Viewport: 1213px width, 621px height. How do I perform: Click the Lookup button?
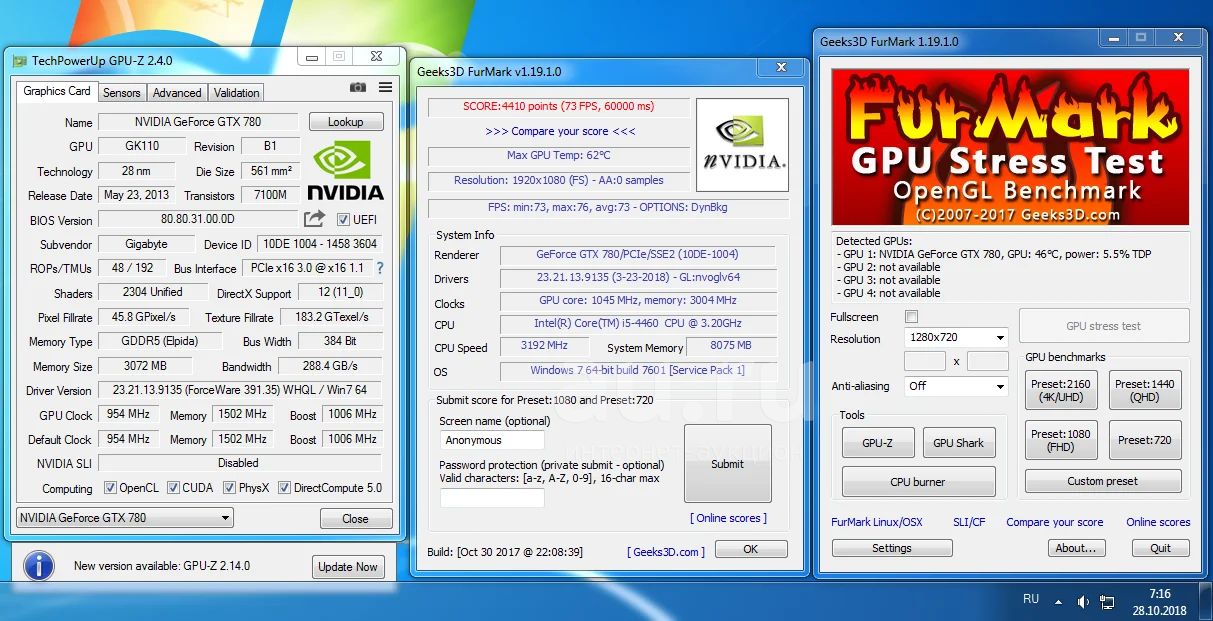345,122
